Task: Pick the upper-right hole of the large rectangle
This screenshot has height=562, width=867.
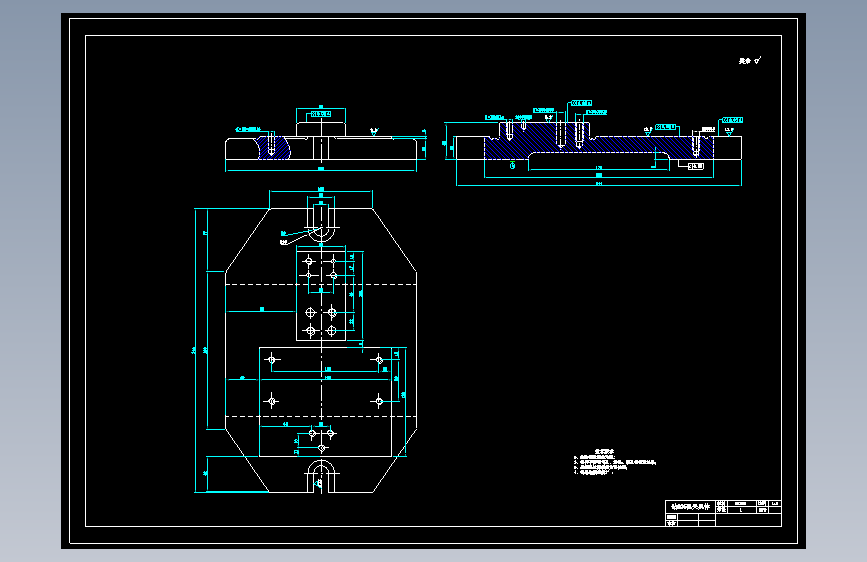Action: (379, 360)
